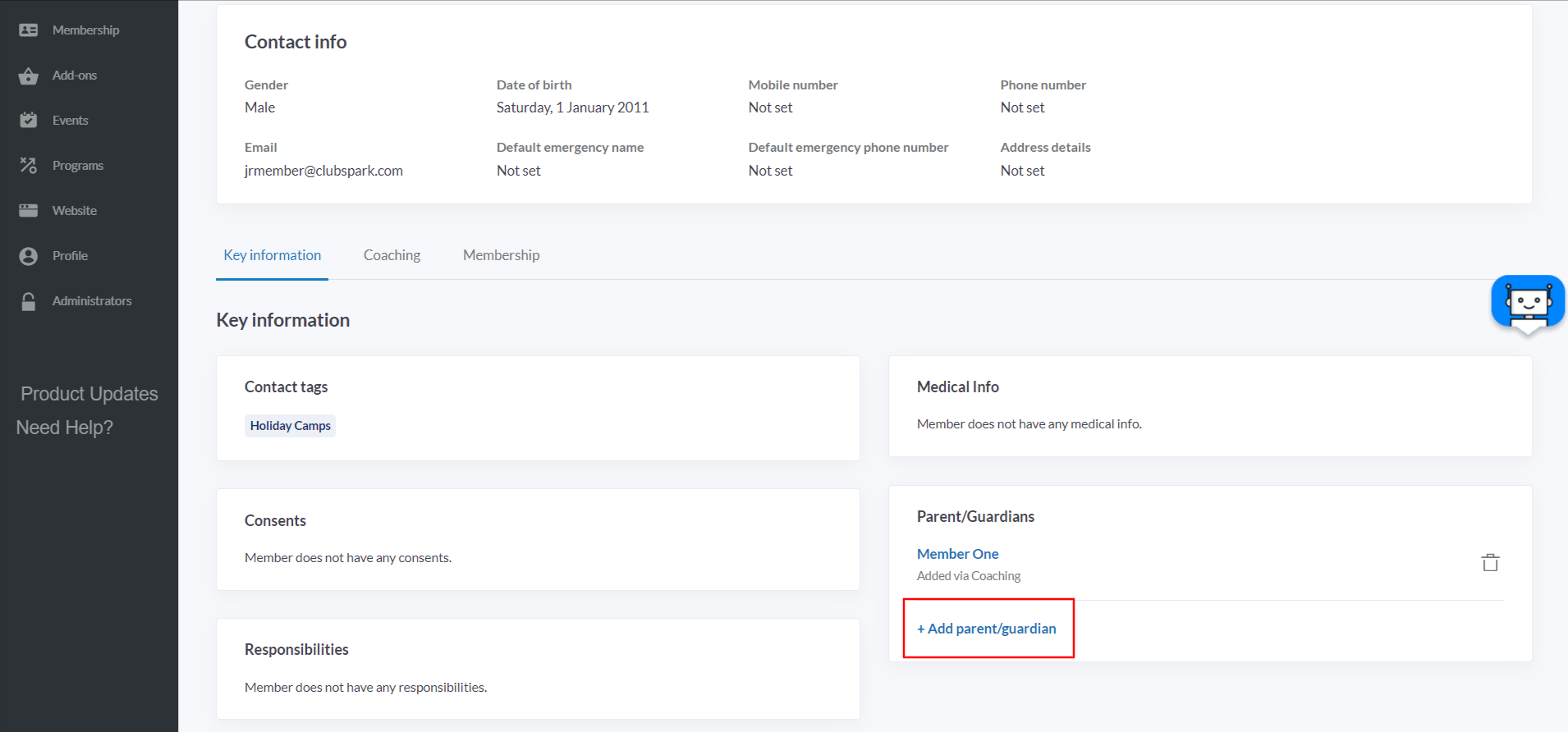This screenshot has width=1568, height=732.
Task: Click the Events calendar icon
Action: pos(29,121)
